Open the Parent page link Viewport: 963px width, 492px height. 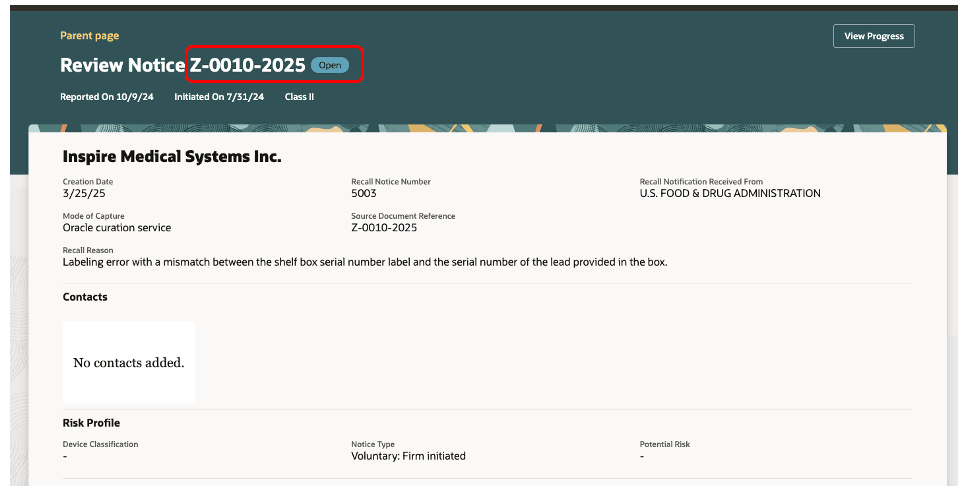coord(90,36)
